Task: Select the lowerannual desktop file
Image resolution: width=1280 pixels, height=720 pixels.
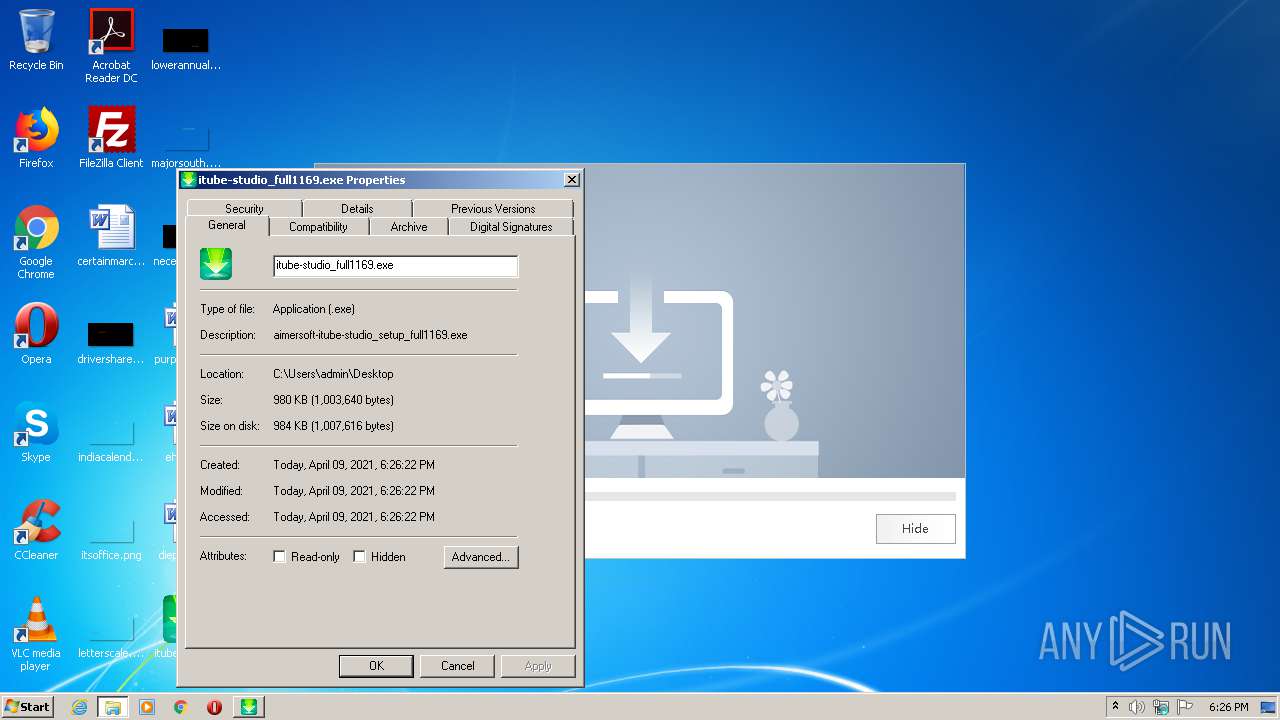Action: coord(186,46)
